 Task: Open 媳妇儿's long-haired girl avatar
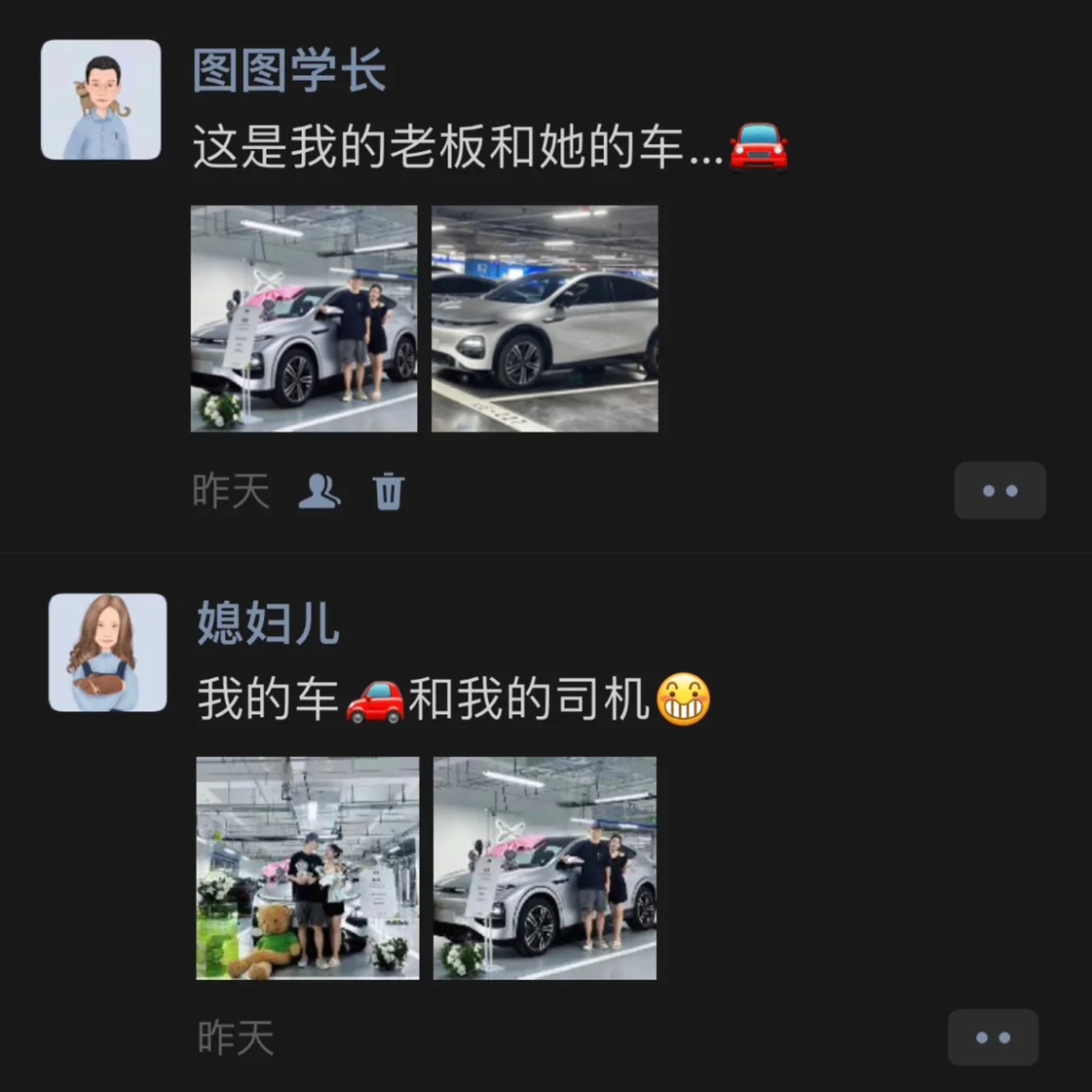108,652
